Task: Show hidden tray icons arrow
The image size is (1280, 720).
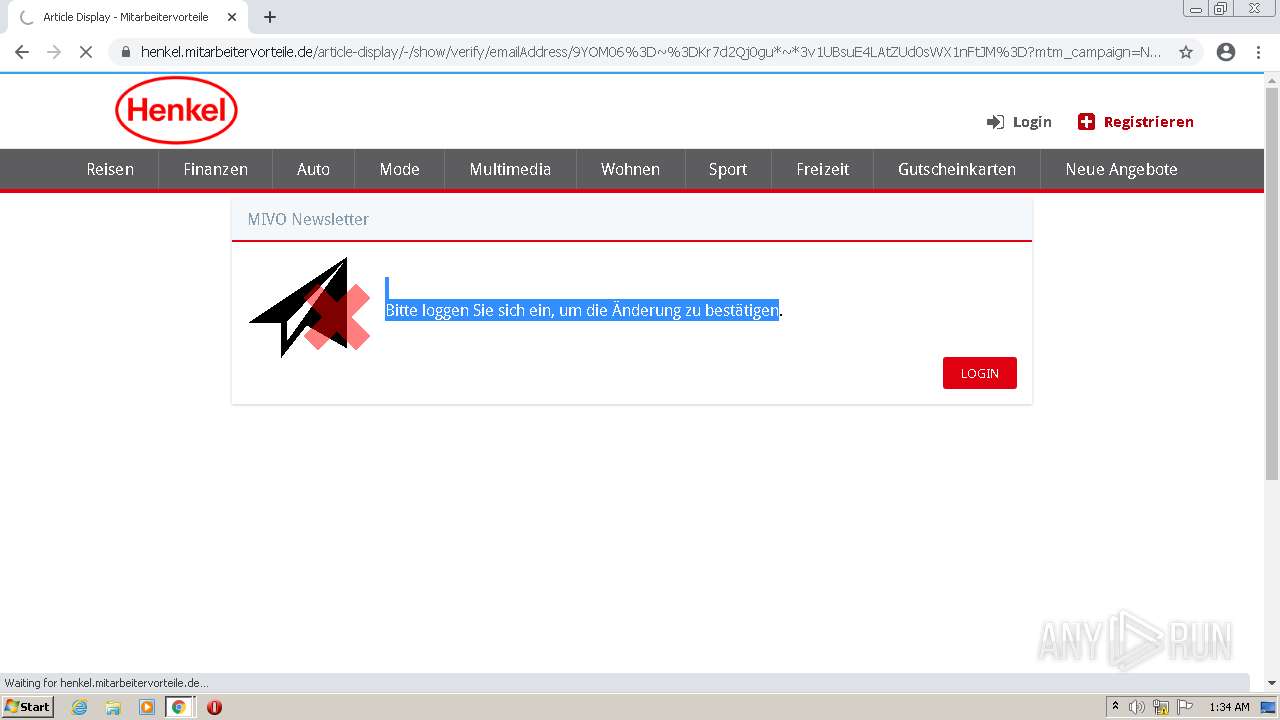Action: click(x=1115, y=707)
